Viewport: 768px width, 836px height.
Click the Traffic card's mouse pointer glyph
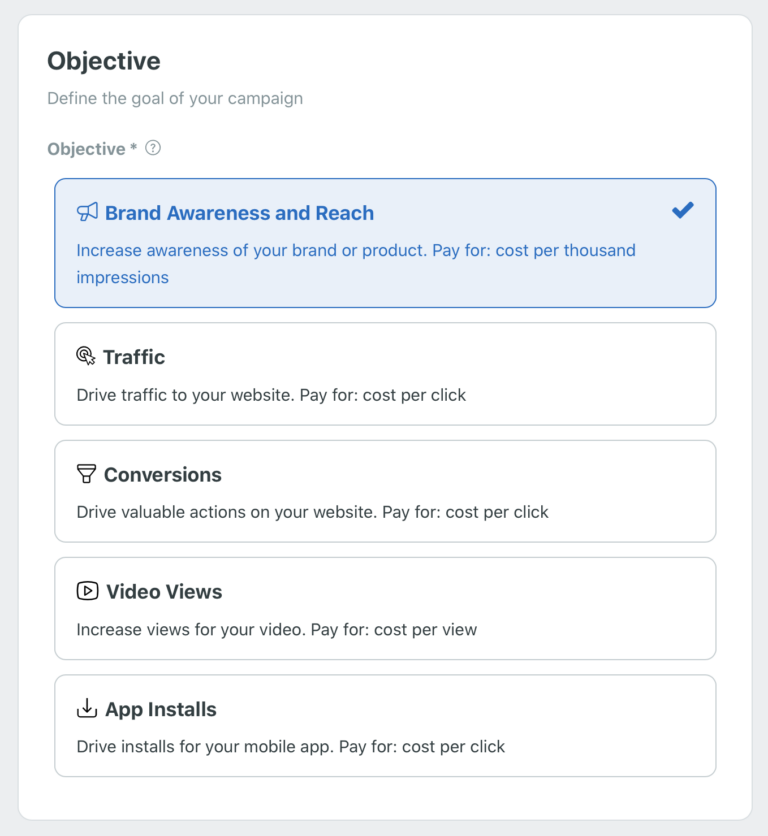pyautogui.click(x=87, y=355)
